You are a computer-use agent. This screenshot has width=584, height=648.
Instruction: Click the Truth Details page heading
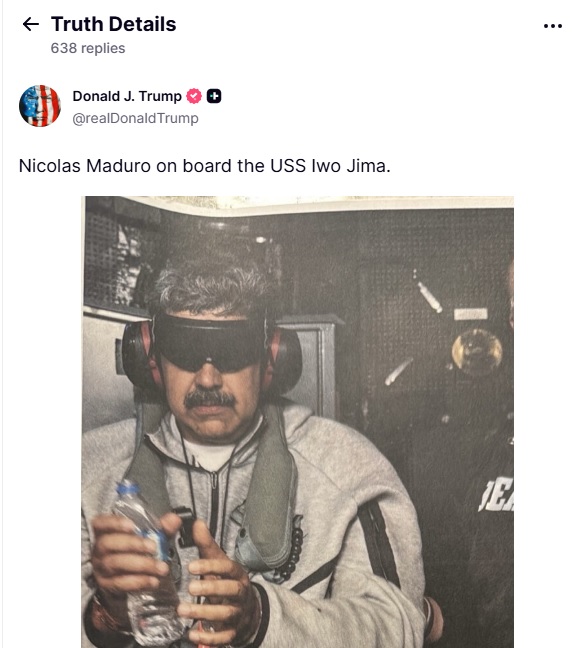point(114,24)
